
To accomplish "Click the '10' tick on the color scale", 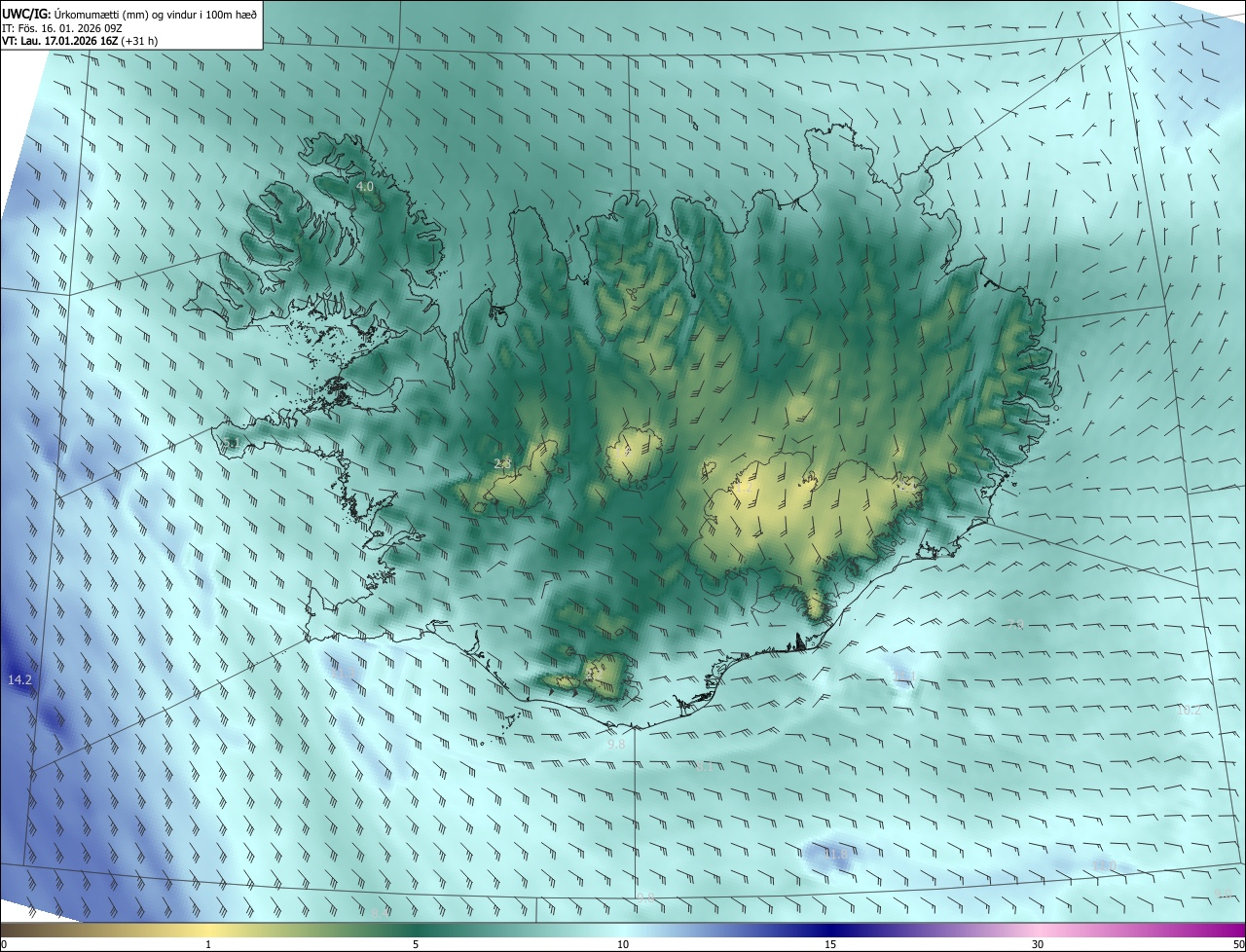I will tap(623, 945).
